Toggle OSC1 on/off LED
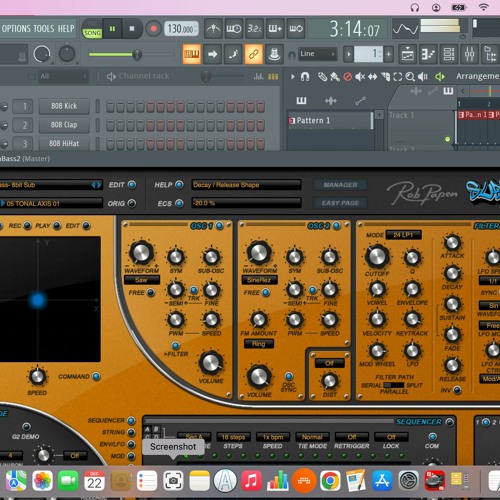 point(220,226)
